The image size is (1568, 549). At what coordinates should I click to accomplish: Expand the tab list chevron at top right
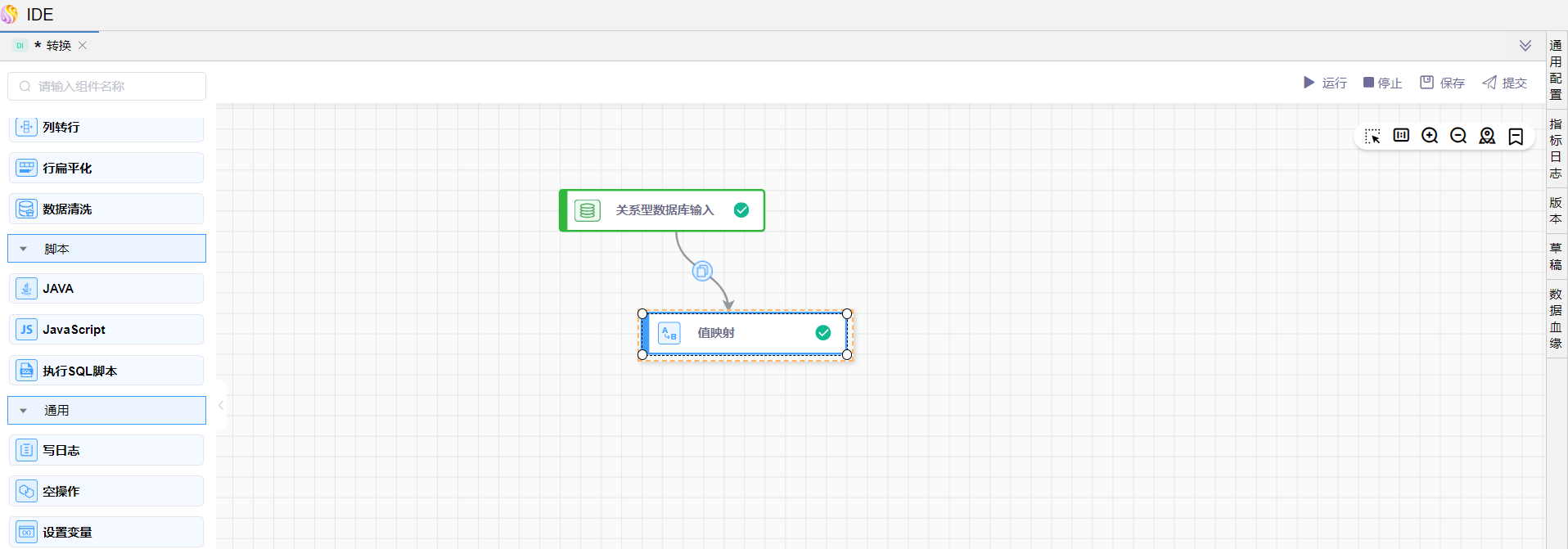pos(1525,46)
